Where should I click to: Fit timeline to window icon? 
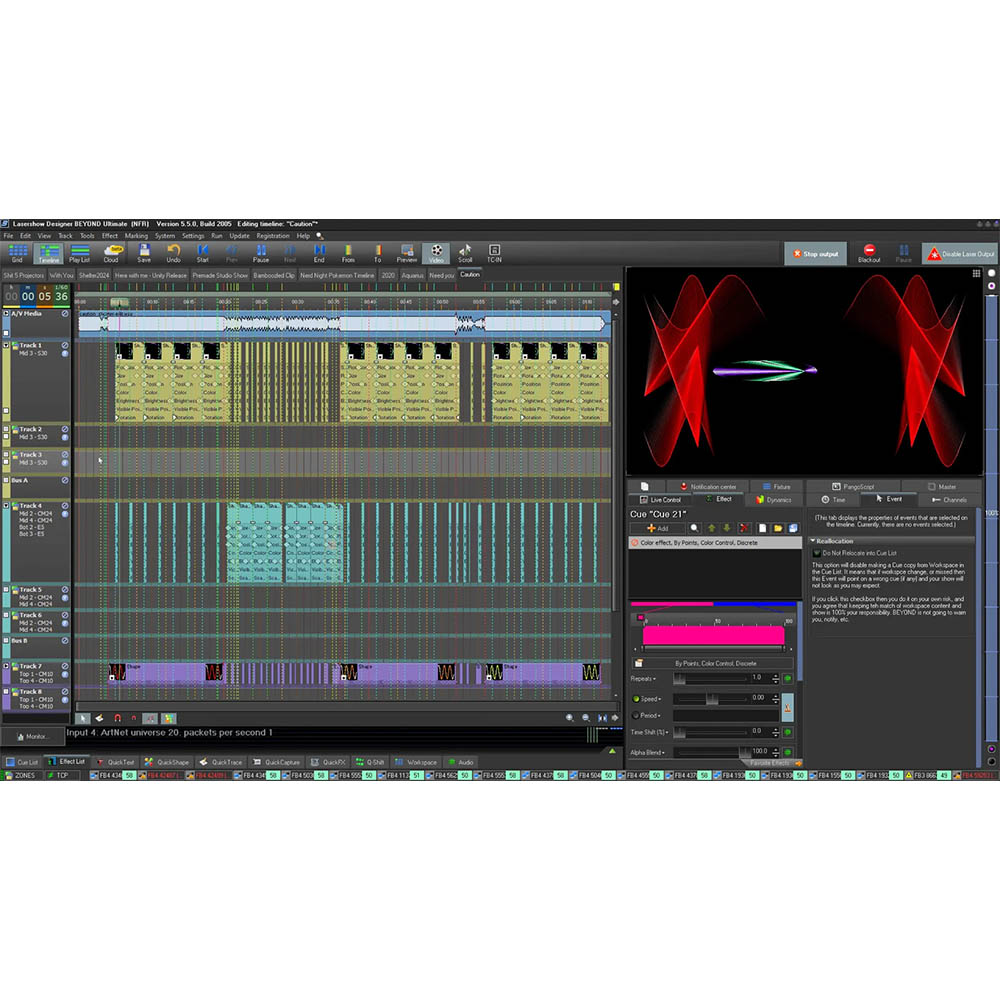tap(602, 718)
